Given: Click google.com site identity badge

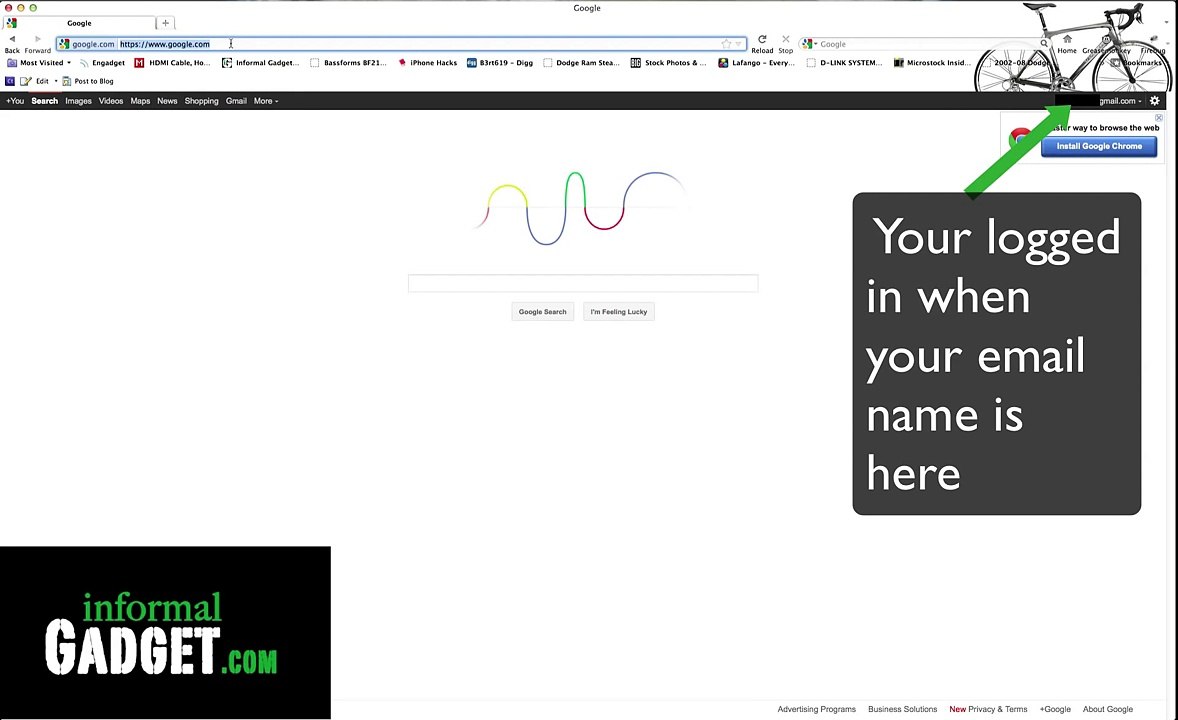Looking at the screenshot, I should click(x=87, y=44).
